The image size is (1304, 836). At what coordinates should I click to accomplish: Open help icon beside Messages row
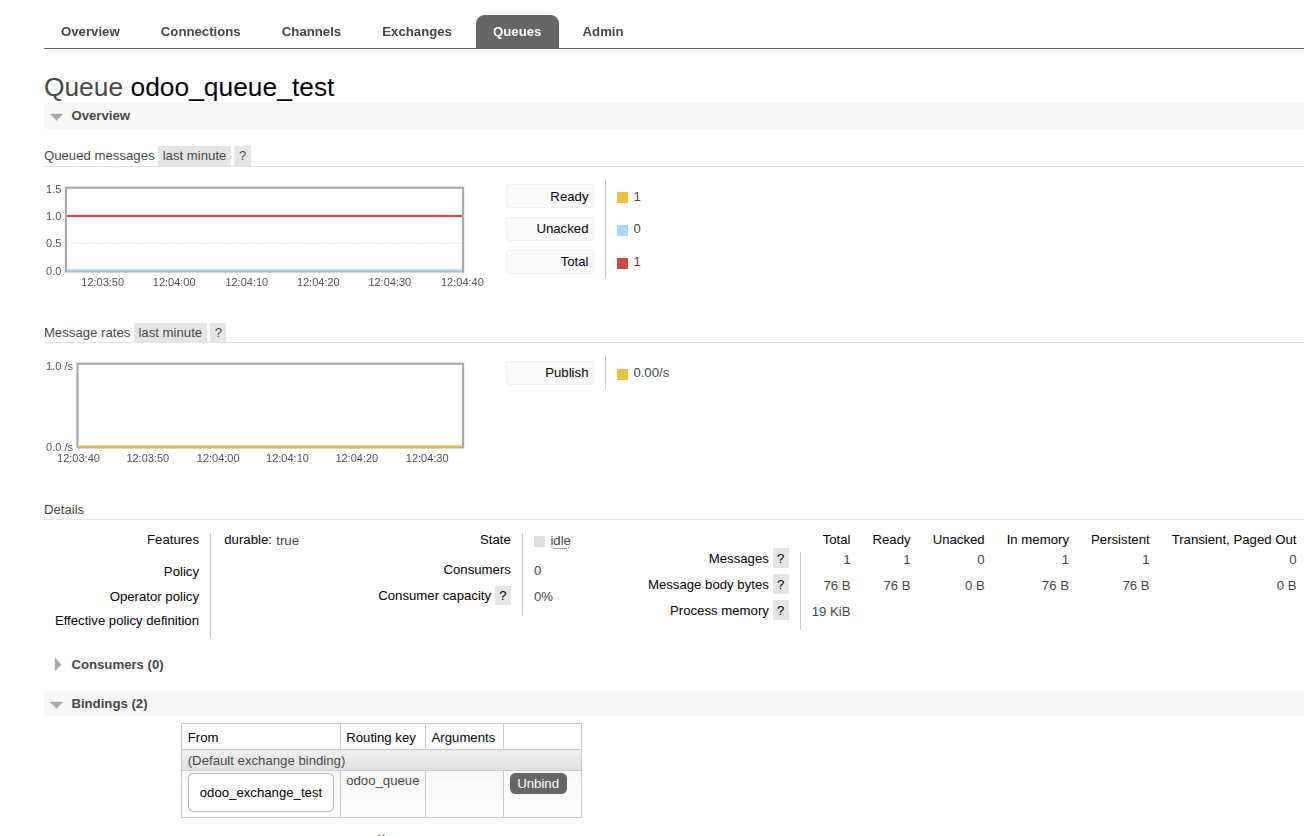(781, 559)
